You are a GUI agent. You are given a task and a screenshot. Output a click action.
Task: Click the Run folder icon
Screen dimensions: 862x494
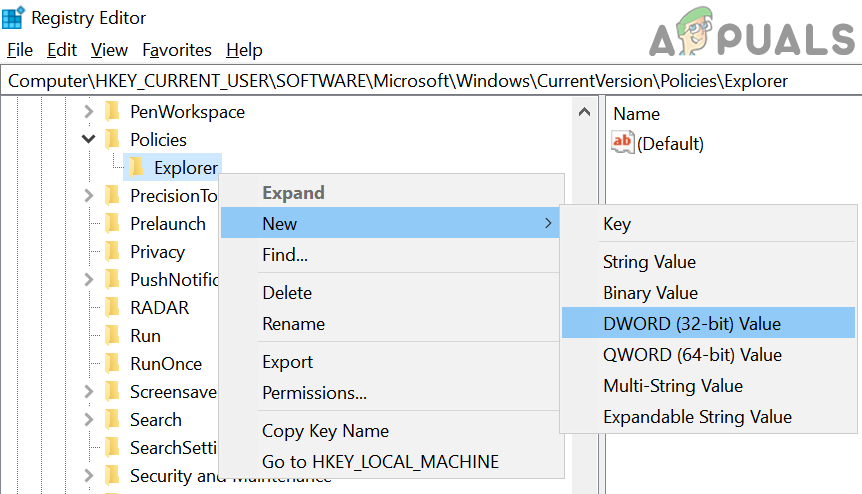point(112,336)
